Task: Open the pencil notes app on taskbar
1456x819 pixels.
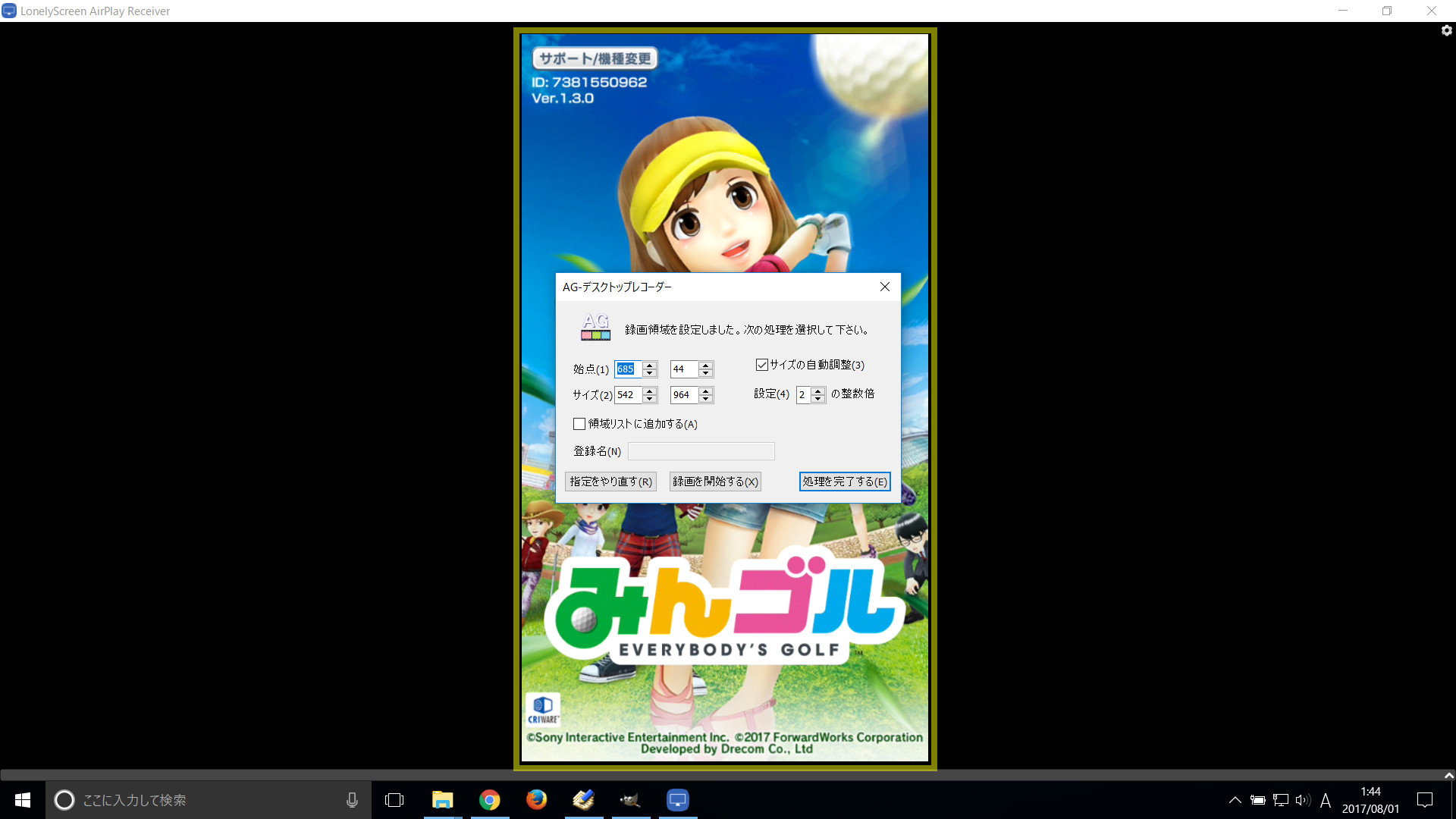Action: pyautogui.click(x=584, y=800)
